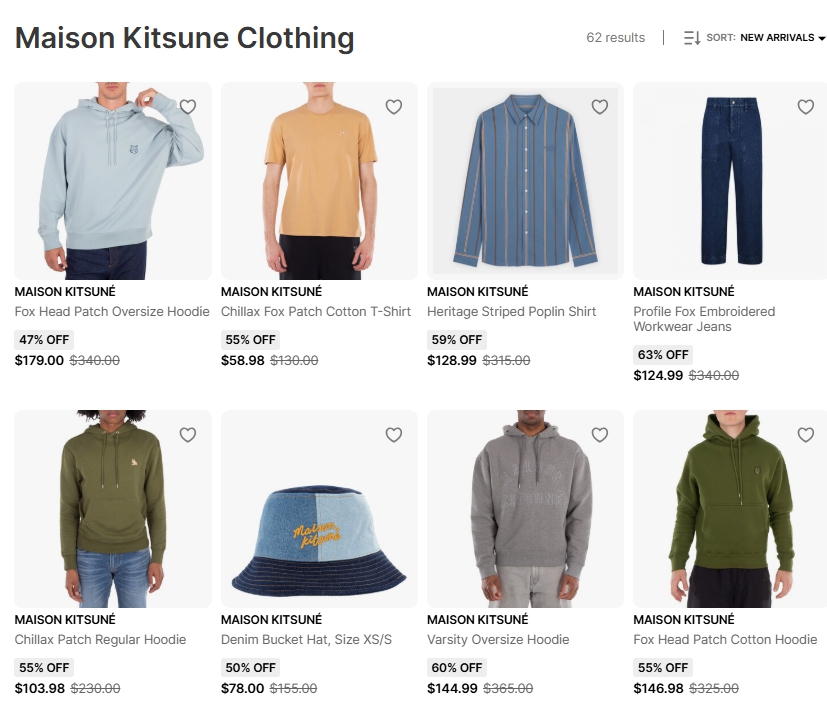Wishlist the Profile Fox Embroidered Workwear Jeans
Image resolution: width=827 pixels, height=710 pixels.
point(805,107)
